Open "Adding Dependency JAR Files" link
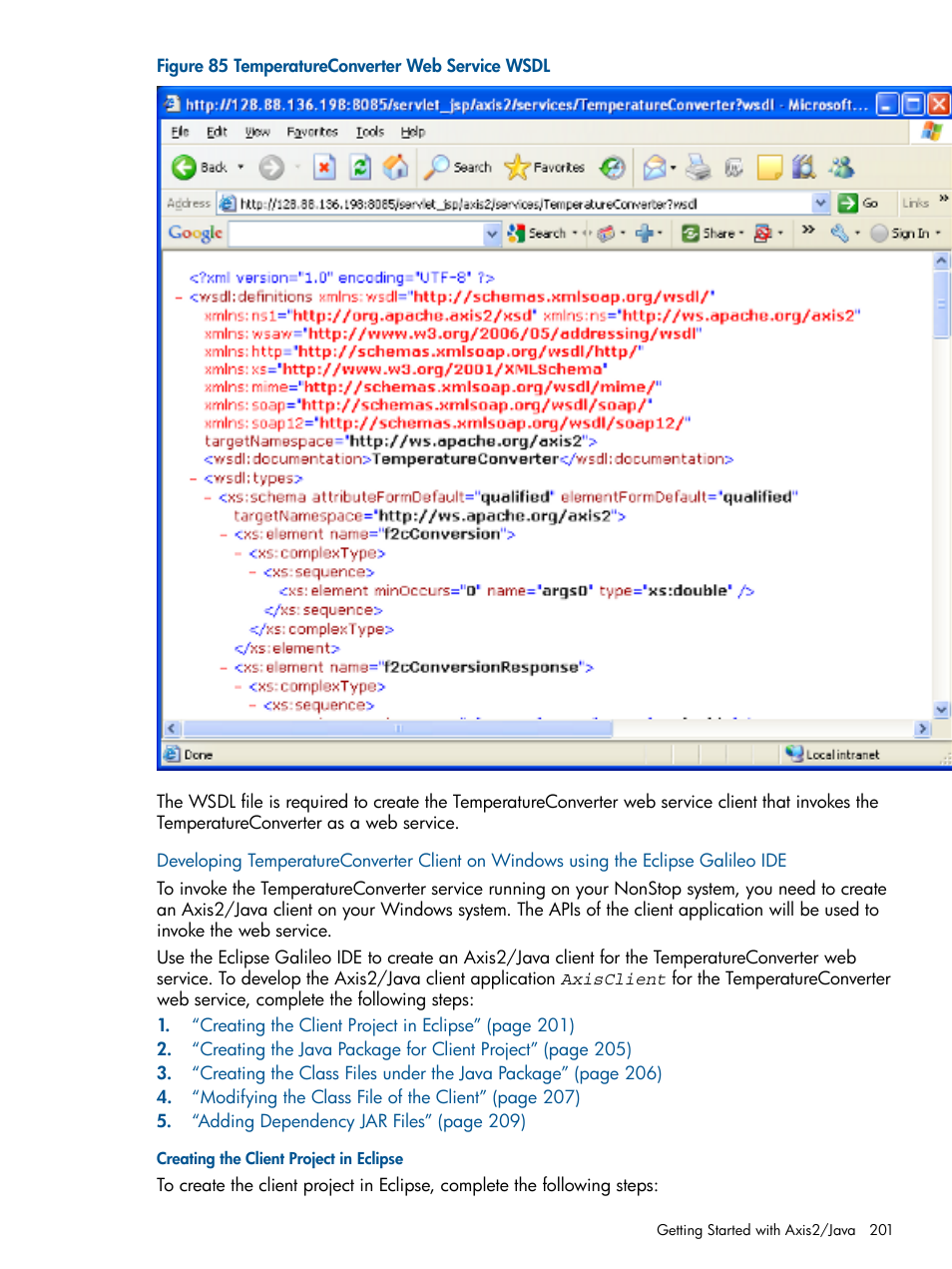This screenshot has width=952, height=1269. point(359,1121)
